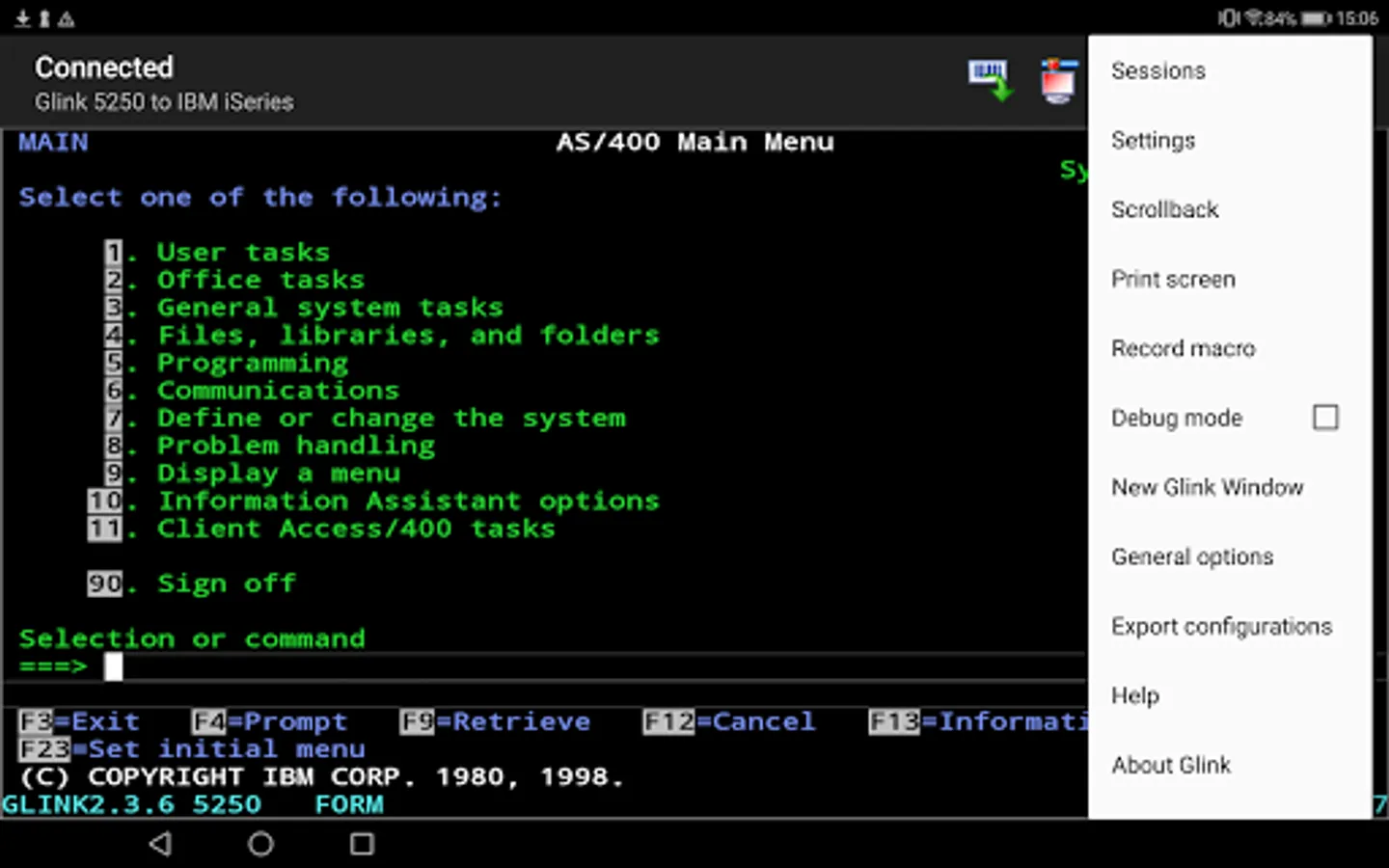This screenshot has height=868, width=1389.
Task: Tap the 'Selection or command' label
Action: click(192, 639)
